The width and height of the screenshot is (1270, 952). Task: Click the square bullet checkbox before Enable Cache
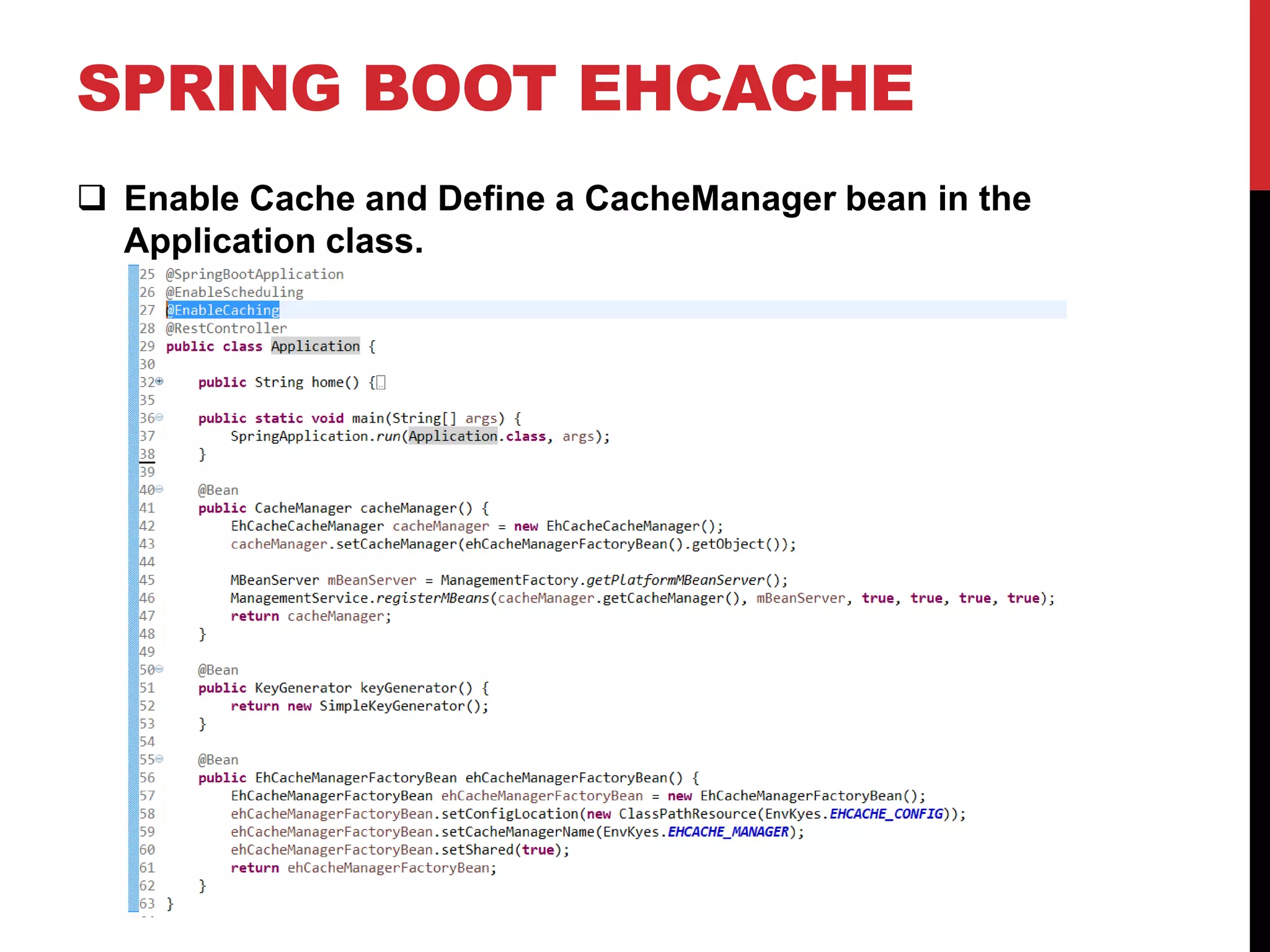(92, 198)
